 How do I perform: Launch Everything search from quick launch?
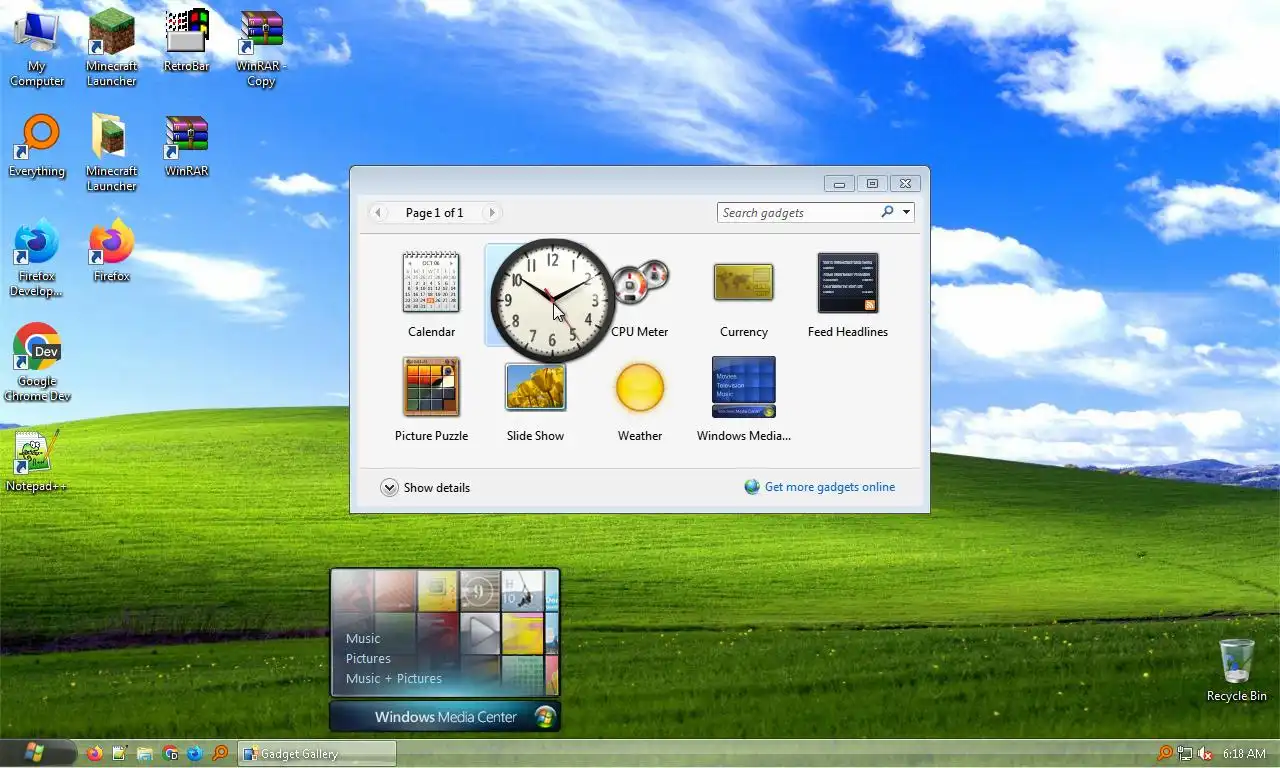220,753
